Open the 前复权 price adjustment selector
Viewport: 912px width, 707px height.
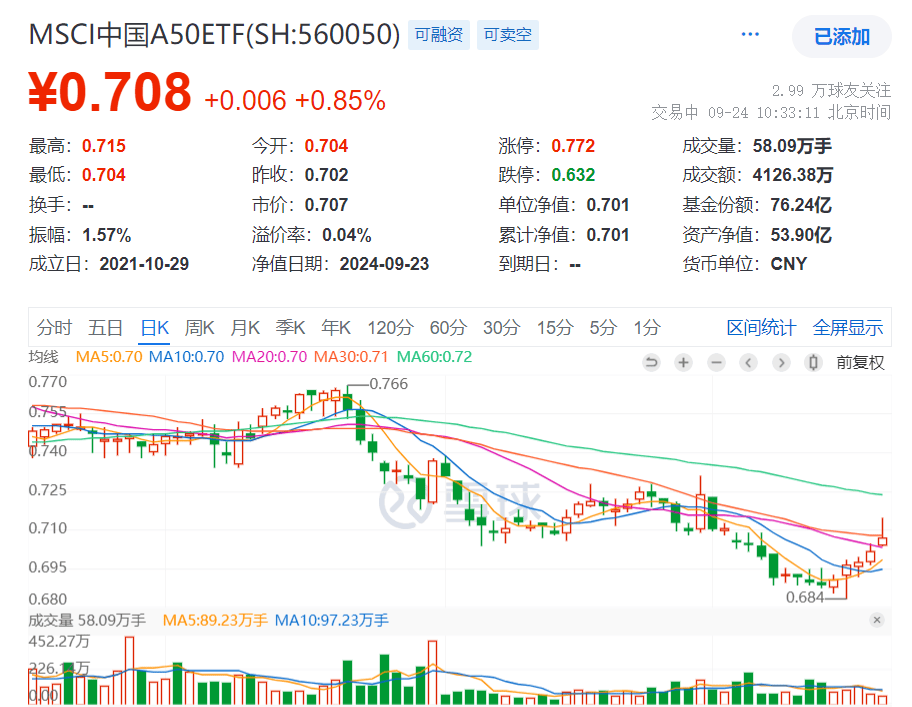pyautogui.click(x=857, y=362)
